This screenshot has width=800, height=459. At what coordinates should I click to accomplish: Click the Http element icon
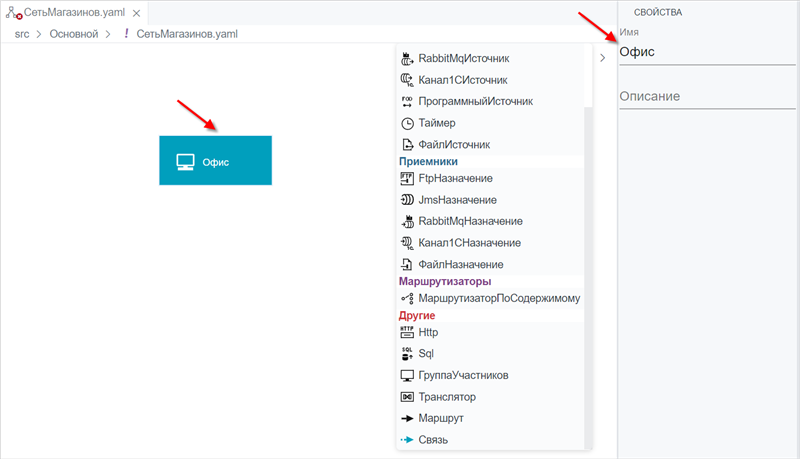point(407,333)
